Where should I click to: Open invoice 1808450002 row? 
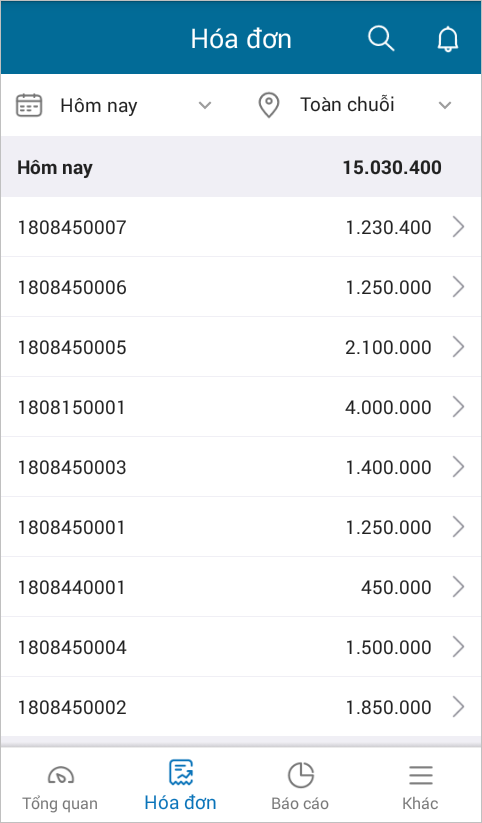click(x=241, y=707)
